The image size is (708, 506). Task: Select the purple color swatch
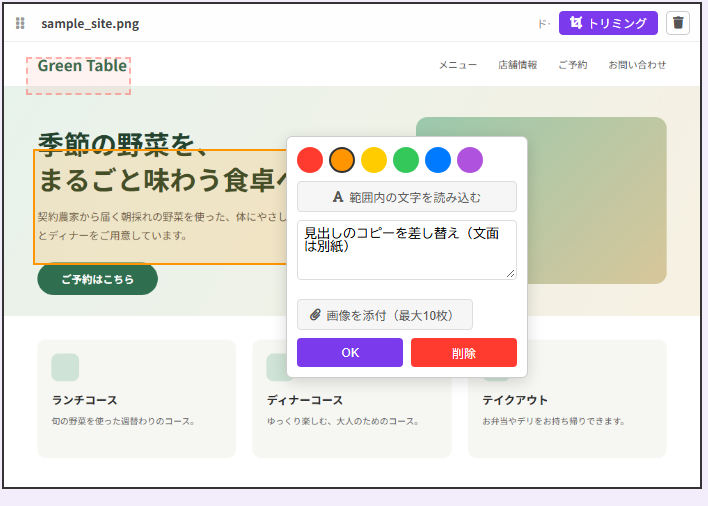point(470,160)
